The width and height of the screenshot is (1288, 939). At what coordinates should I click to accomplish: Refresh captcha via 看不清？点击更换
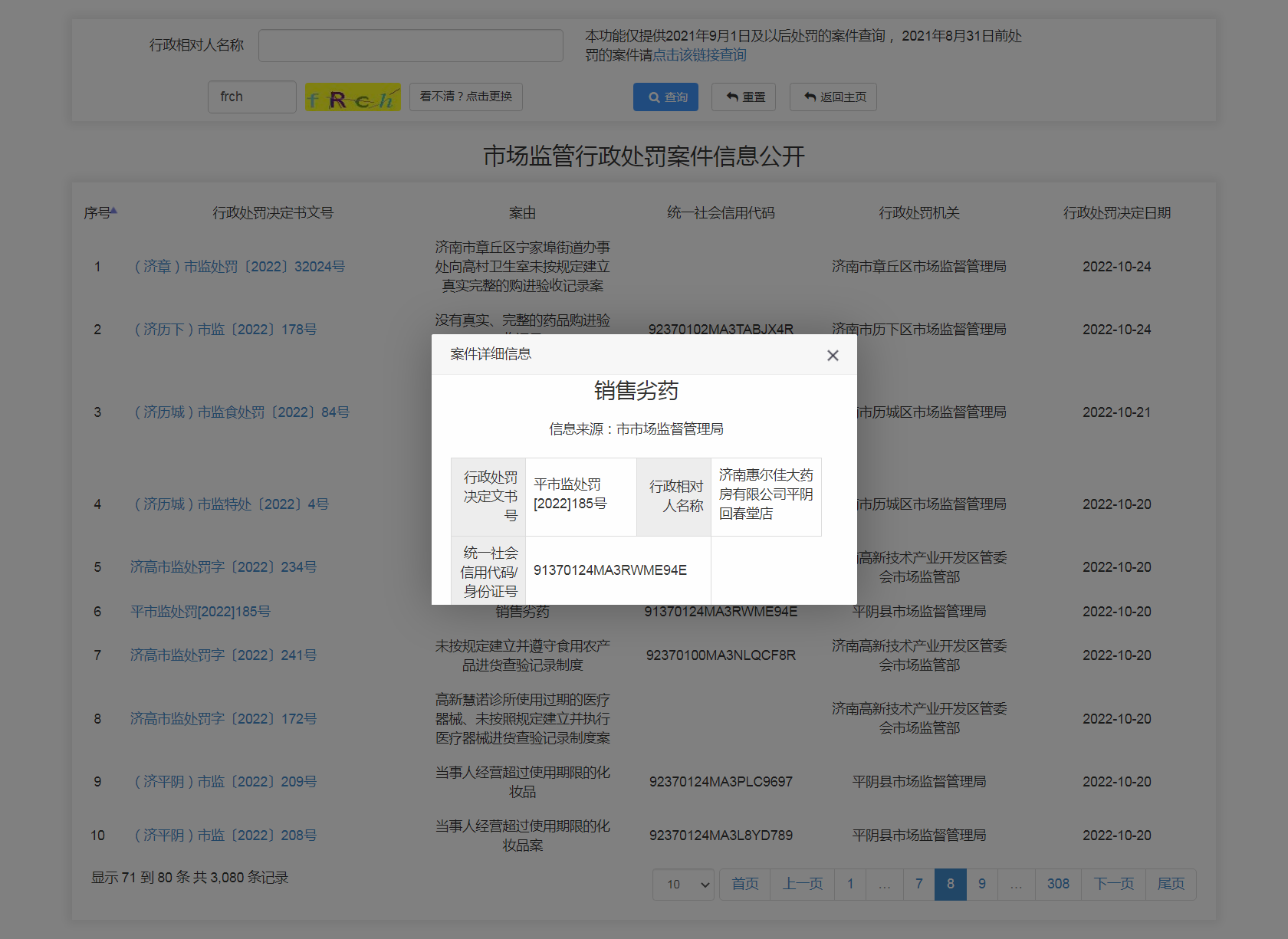tap(466, 97)
